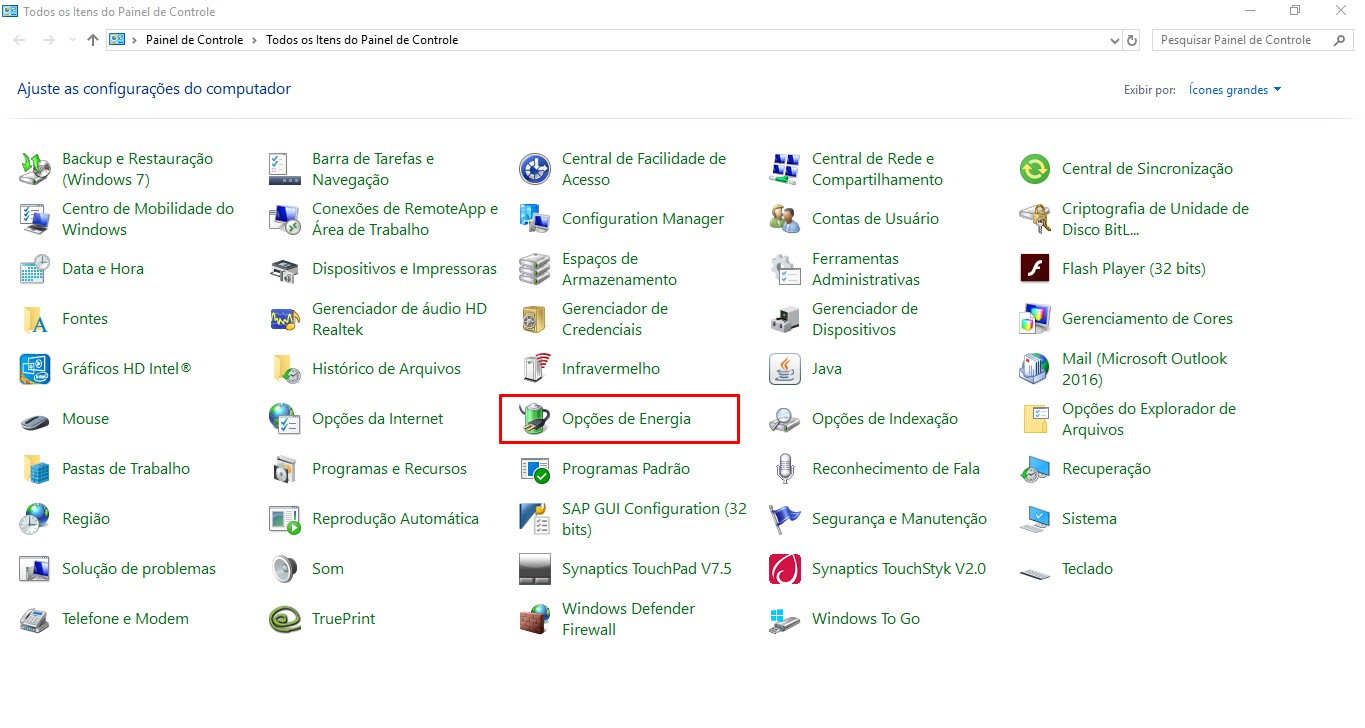The height and width of the screenshot is (728, 1365).
Task: Select the Contas de Usuário icon
Action: 785,219
